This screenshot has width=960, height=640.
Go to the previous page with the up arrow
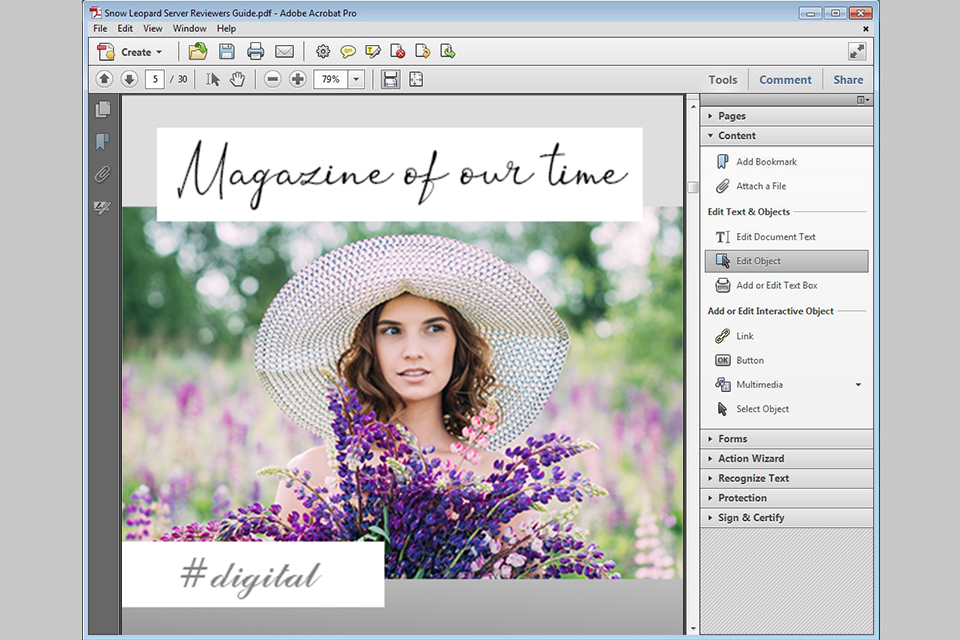pos(104,79)
